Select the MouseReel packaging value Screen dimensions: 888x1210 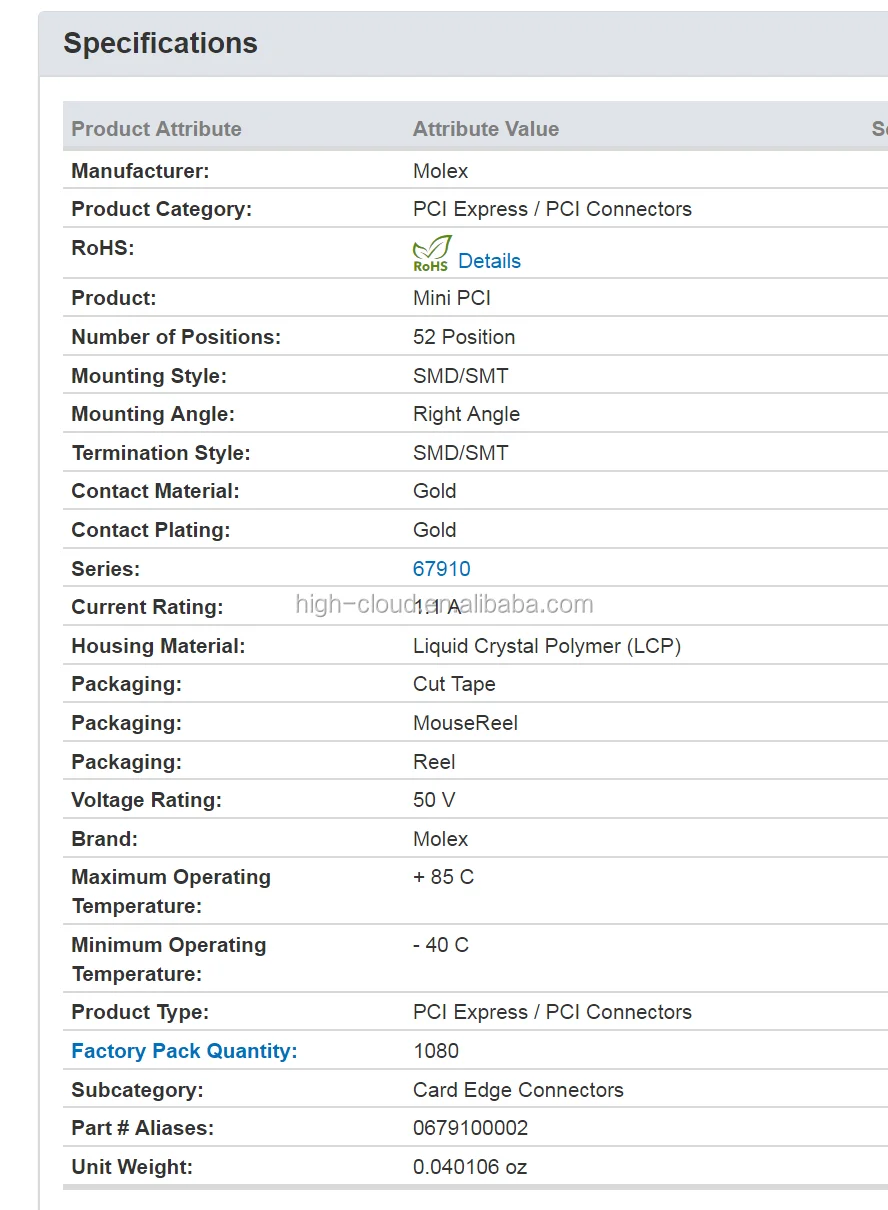[x=465, y=723]
